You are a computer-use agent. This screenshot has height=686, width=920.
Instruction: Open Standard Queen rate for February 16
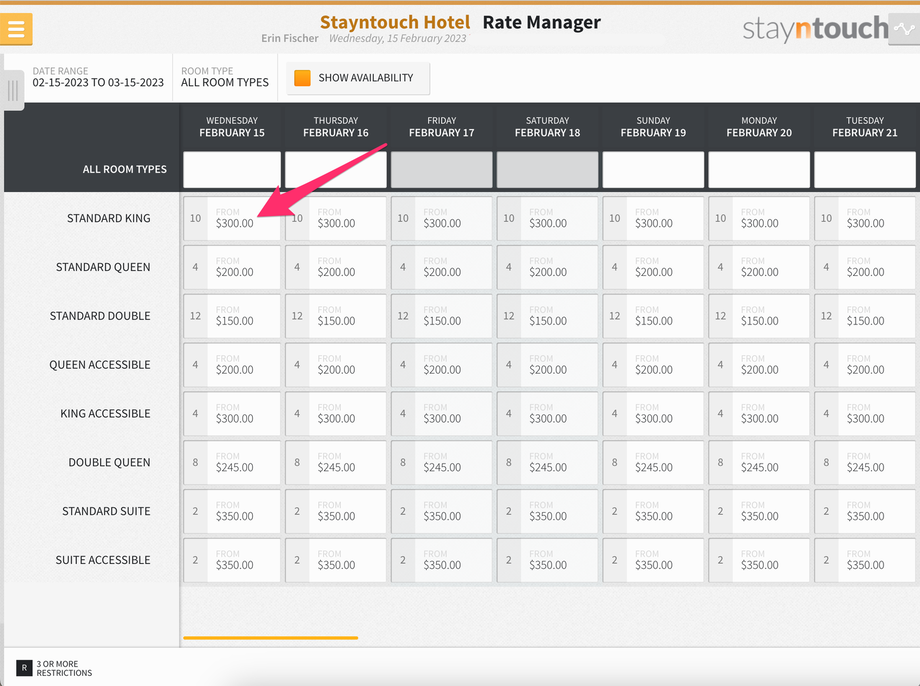(x=336, y=267)
